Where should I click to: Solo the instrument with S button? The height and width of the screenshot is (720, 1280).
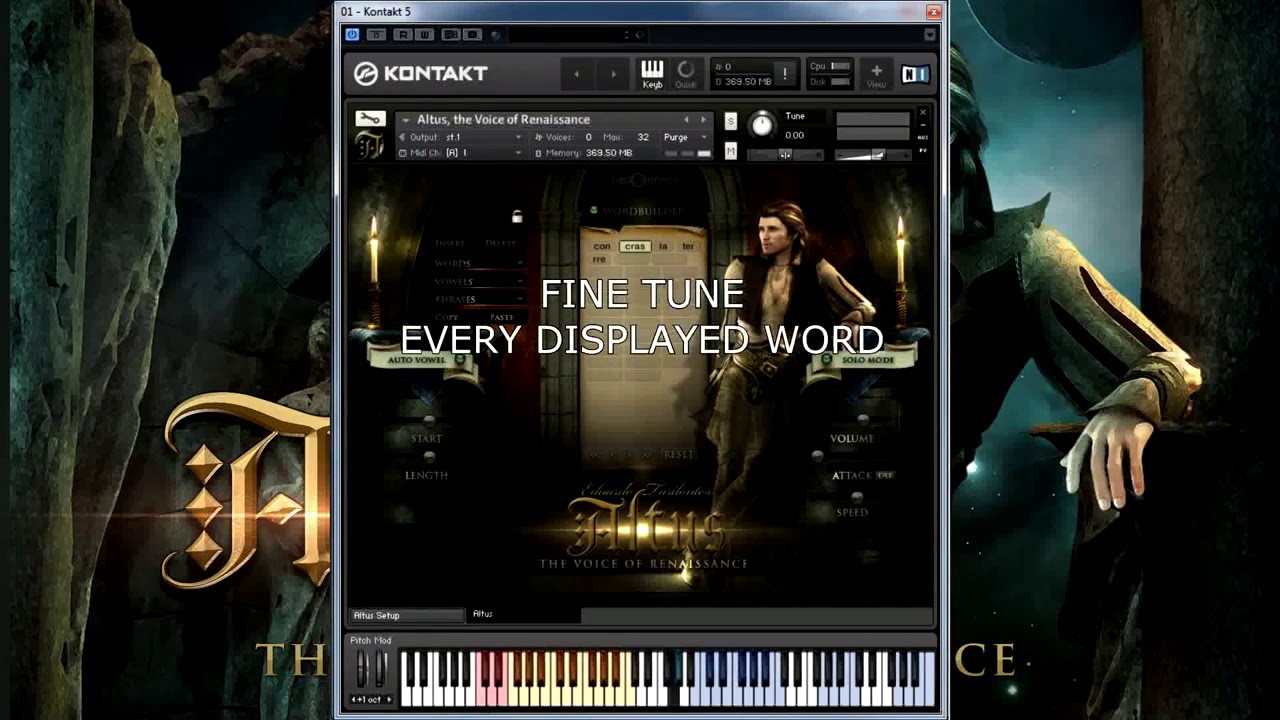point(731,121)
